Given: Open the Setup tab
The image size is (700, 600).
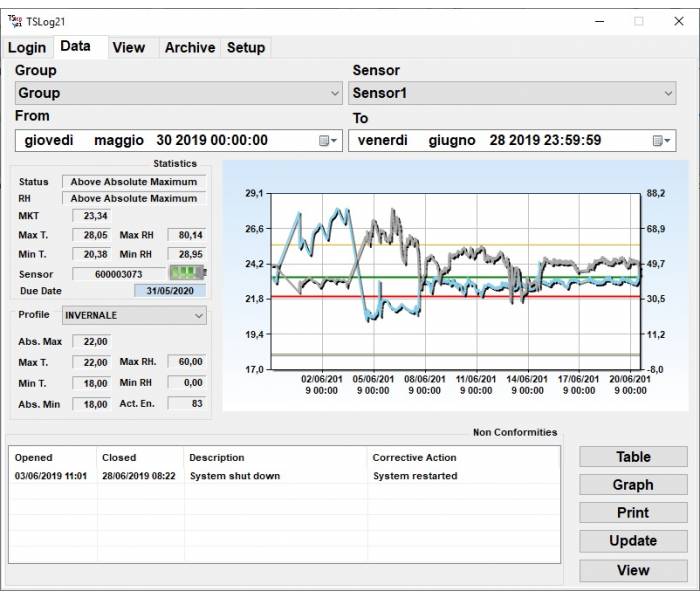Looking at the screenshot, I should [246, 47].
